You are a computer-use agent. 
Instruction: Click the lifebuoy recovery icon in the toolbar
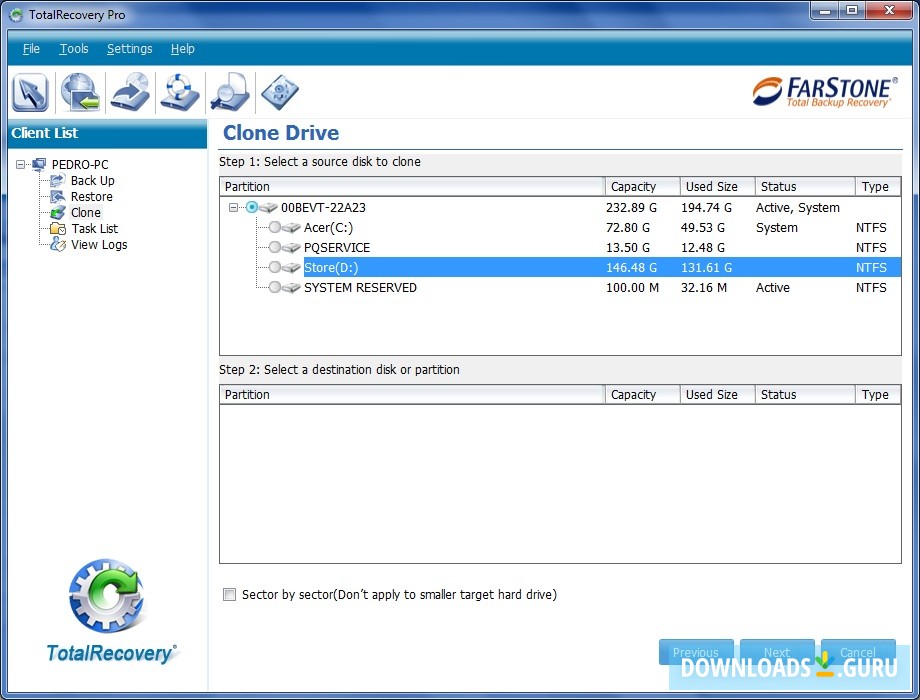180,92
